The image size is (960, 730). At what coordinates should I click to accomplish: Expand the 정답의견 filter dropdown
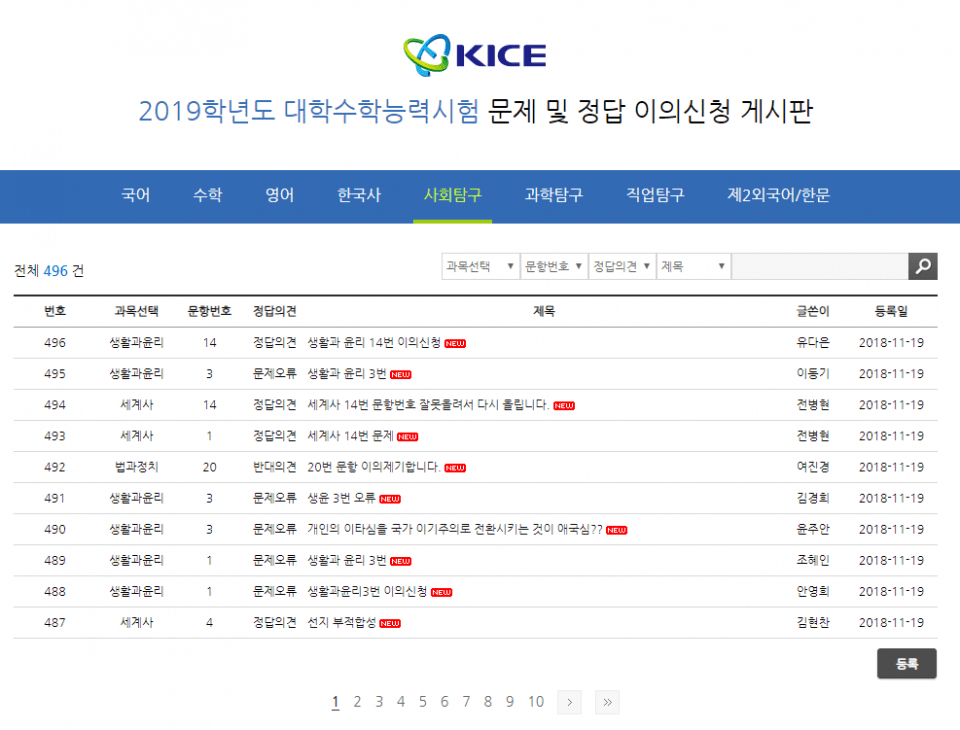pyautogui.click(x=622, y=266)
